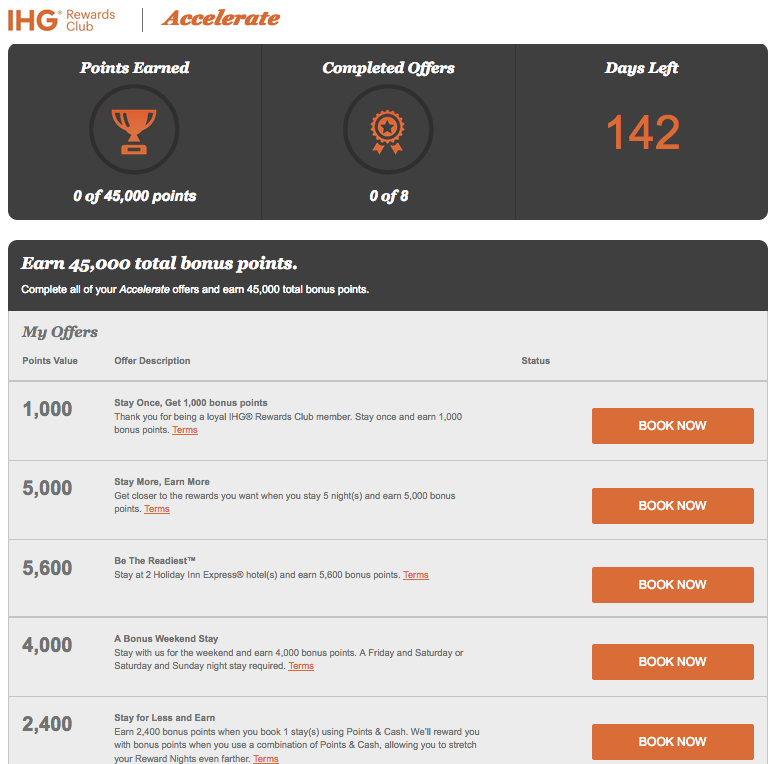Screen dimensions: 774x764
Task: Book the Stay for Less and Earn offer
Action: point(672,742)
